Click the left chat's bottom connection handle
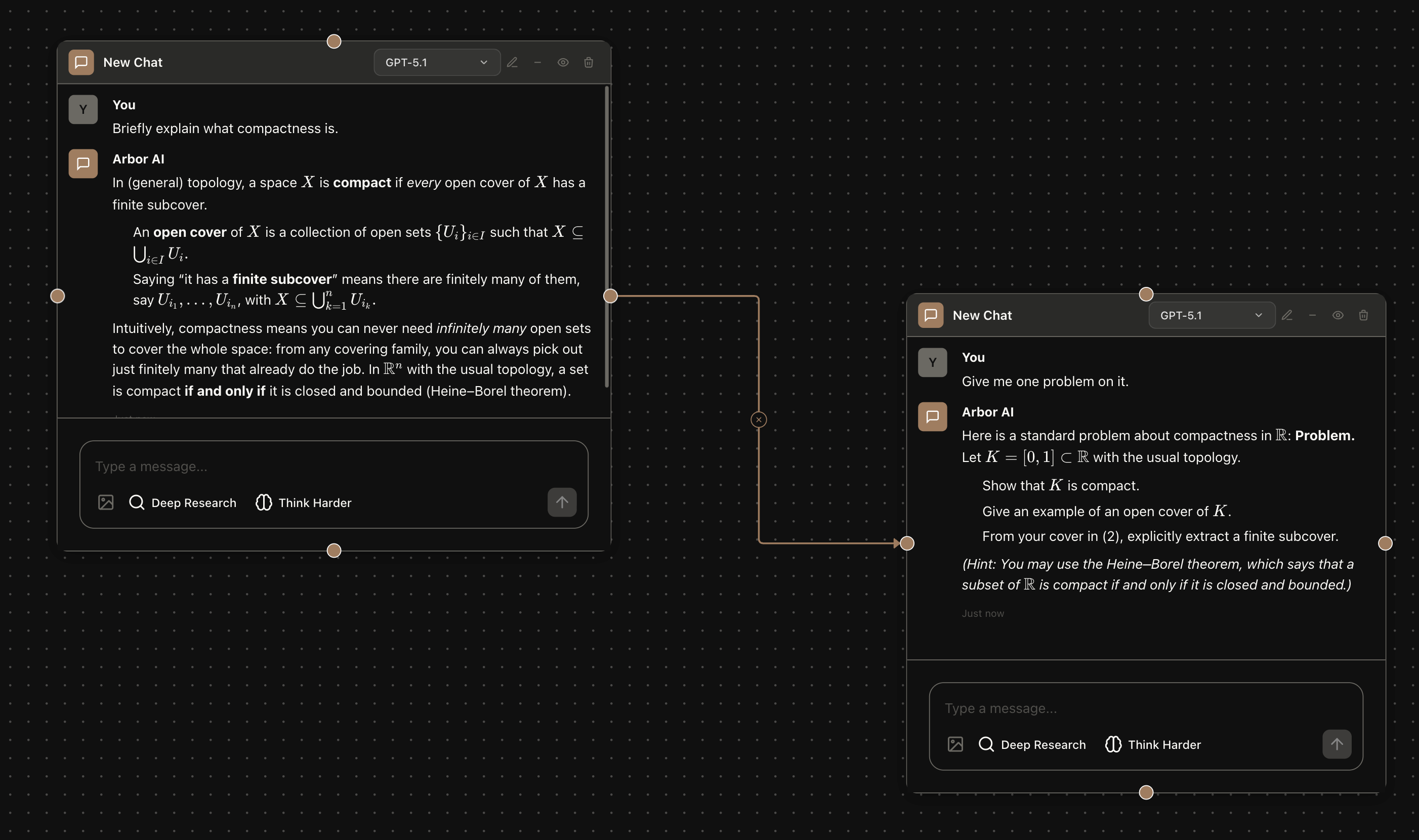The height and width of the screenshot is (840, 1419). click(x=334, y=550)
